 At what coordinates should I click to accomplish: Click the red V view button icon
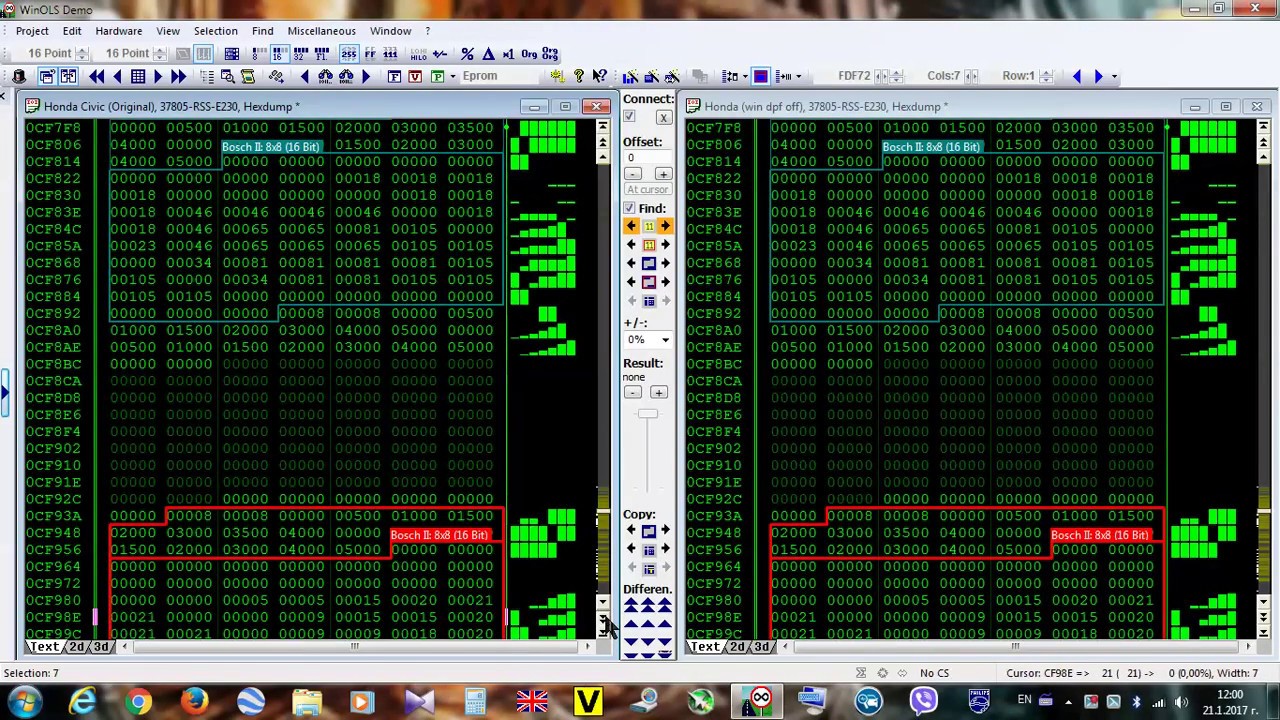(x=415, y=76)
